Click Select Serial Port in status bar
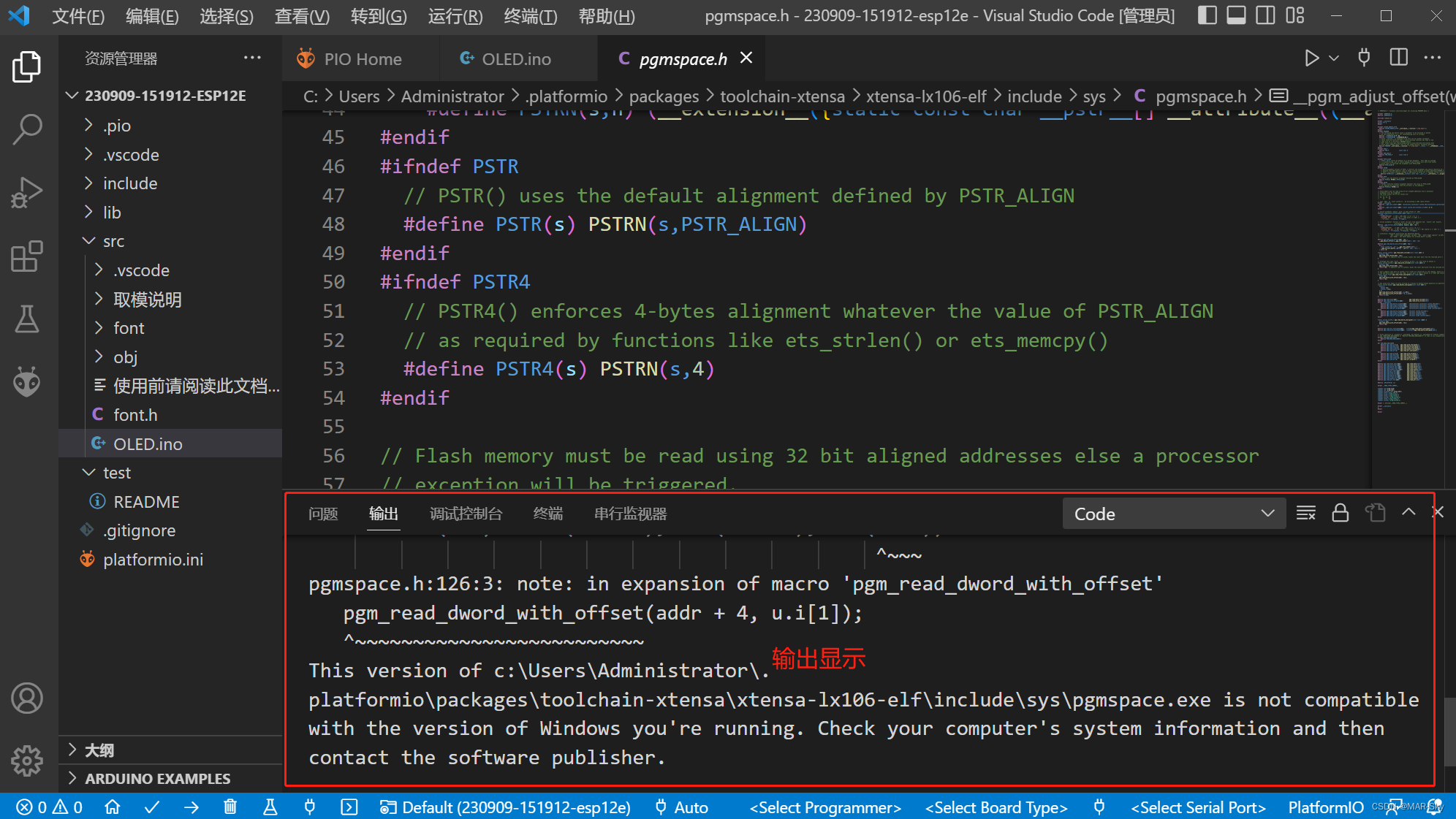Viewport: 1456px width, 819px height. point(1198,807)
